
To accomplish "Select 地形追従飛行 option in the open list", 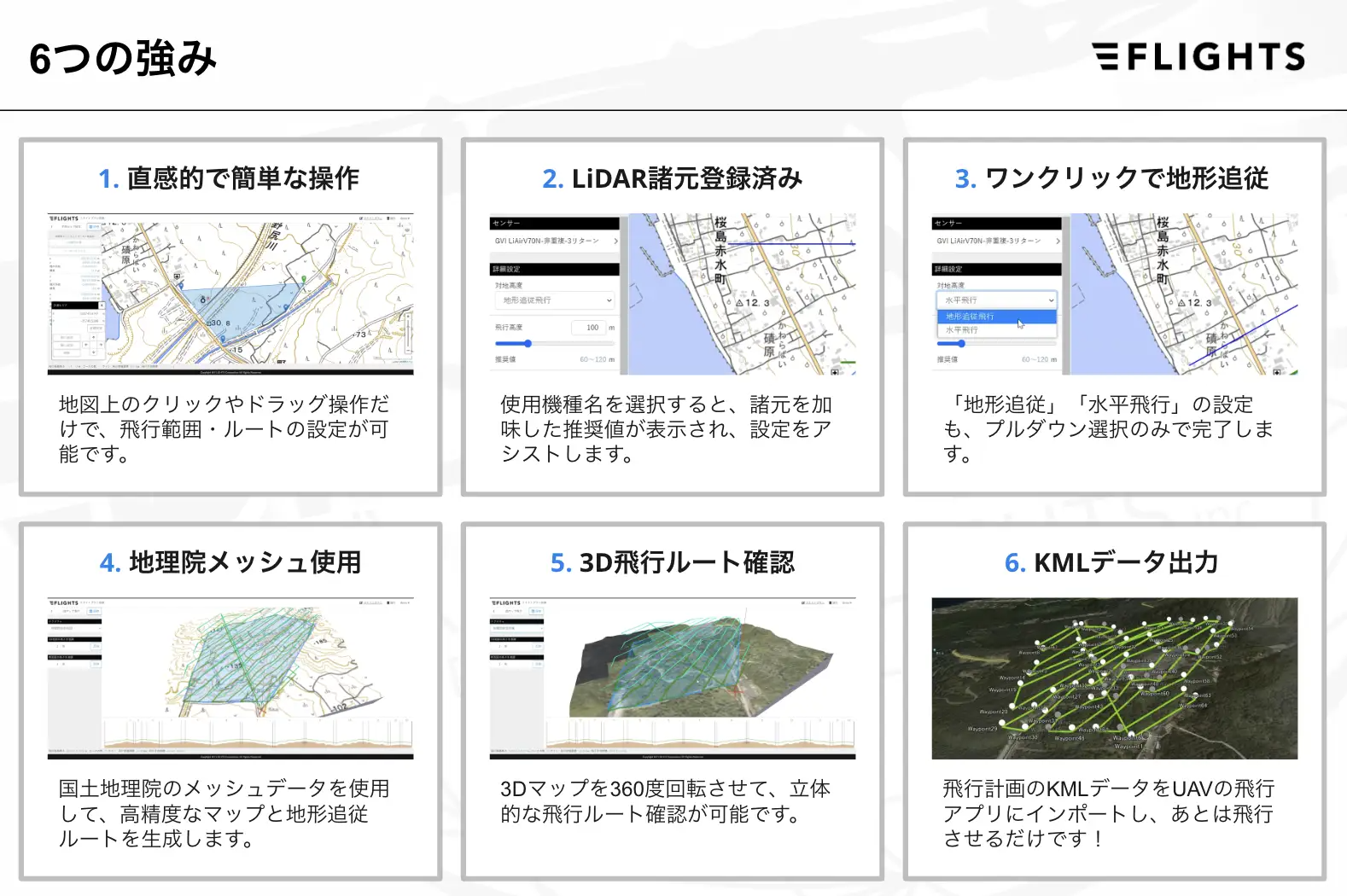I will [x=996, y=317].
